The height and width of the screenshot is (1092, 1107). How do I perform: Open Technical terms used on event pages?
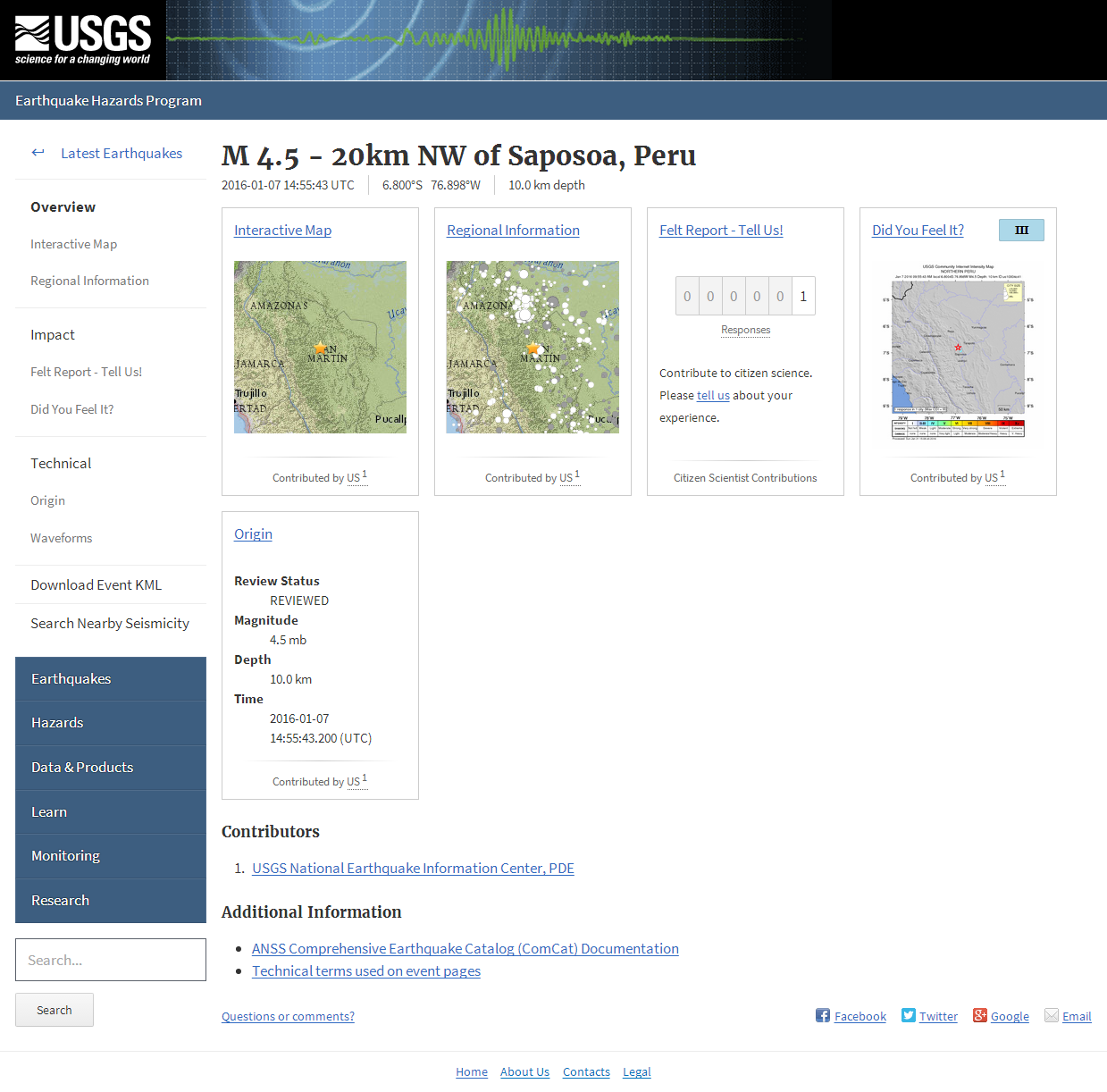(x=366, y=970)
